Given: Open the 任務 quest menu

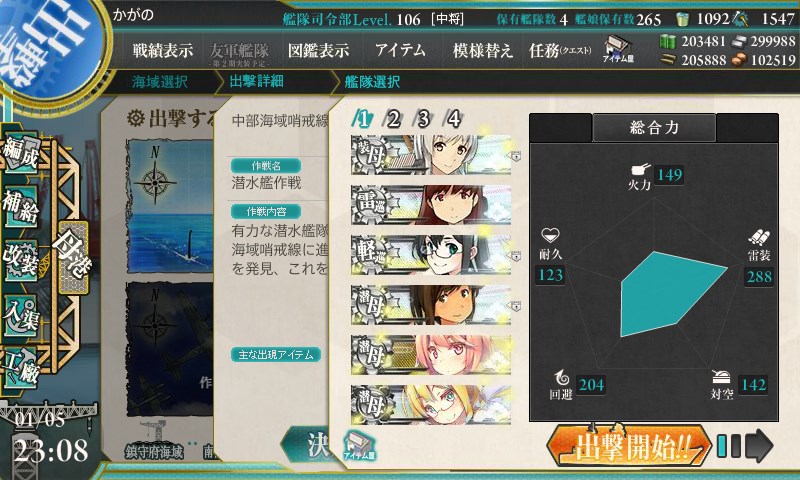Looking at the screenshot, I should click(x=560, y=50).
